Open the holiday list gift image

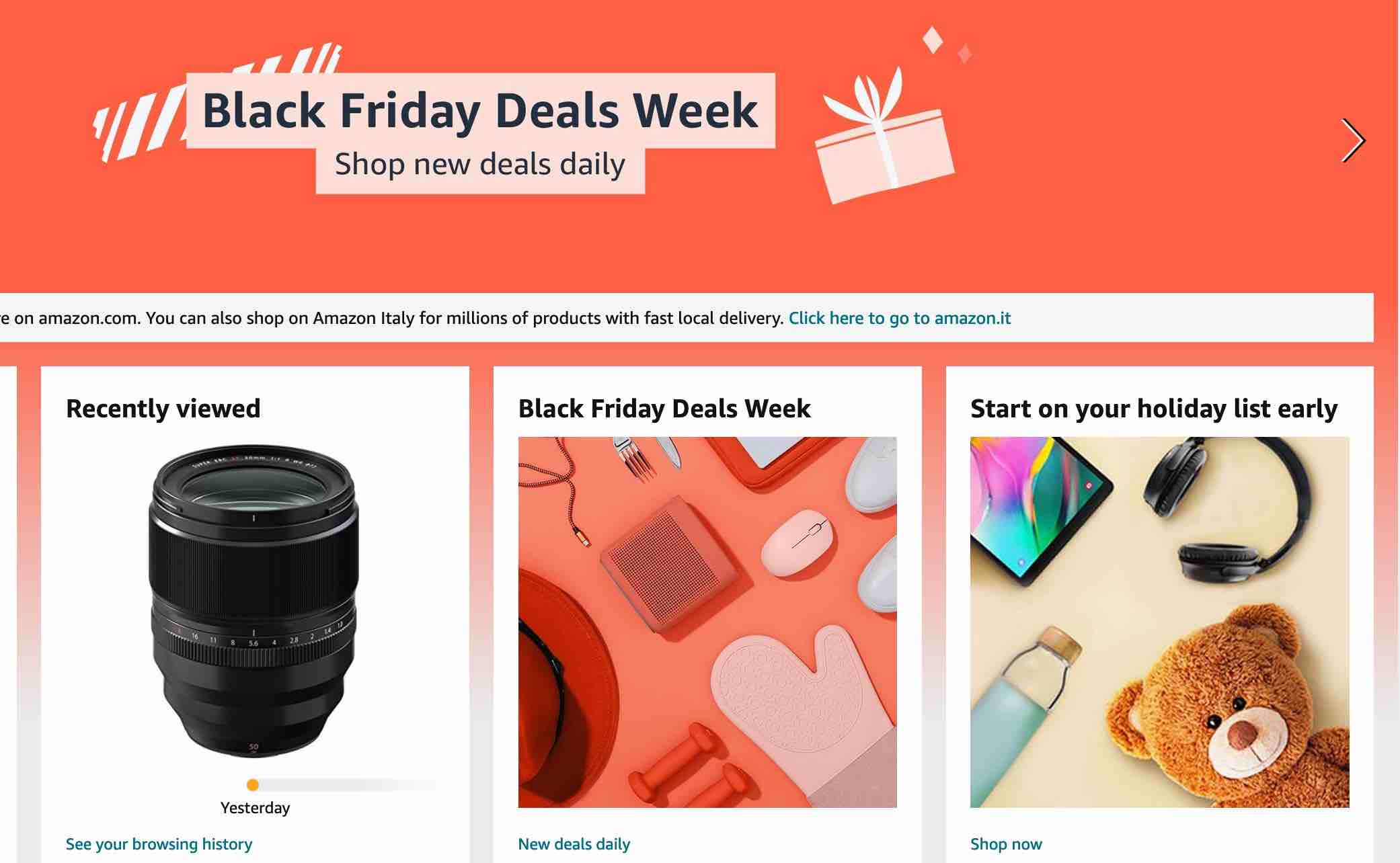coord(1159,622)
